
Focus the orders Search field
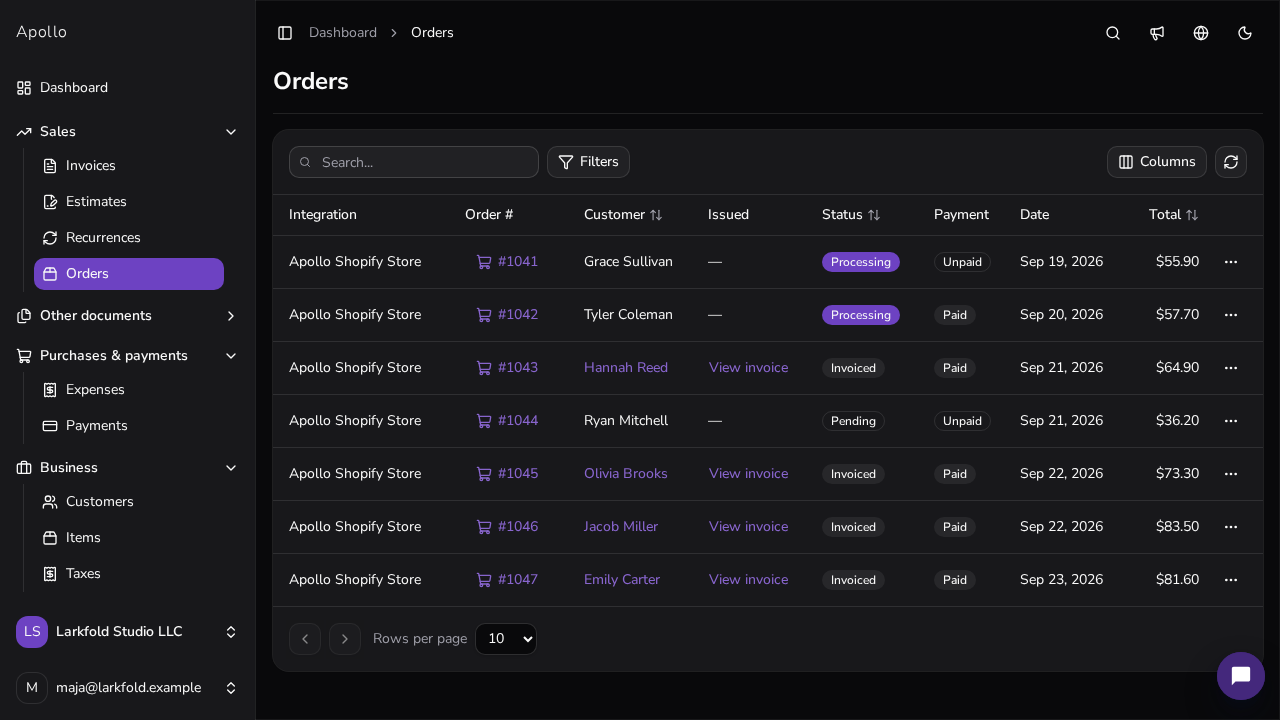(414, 162)
